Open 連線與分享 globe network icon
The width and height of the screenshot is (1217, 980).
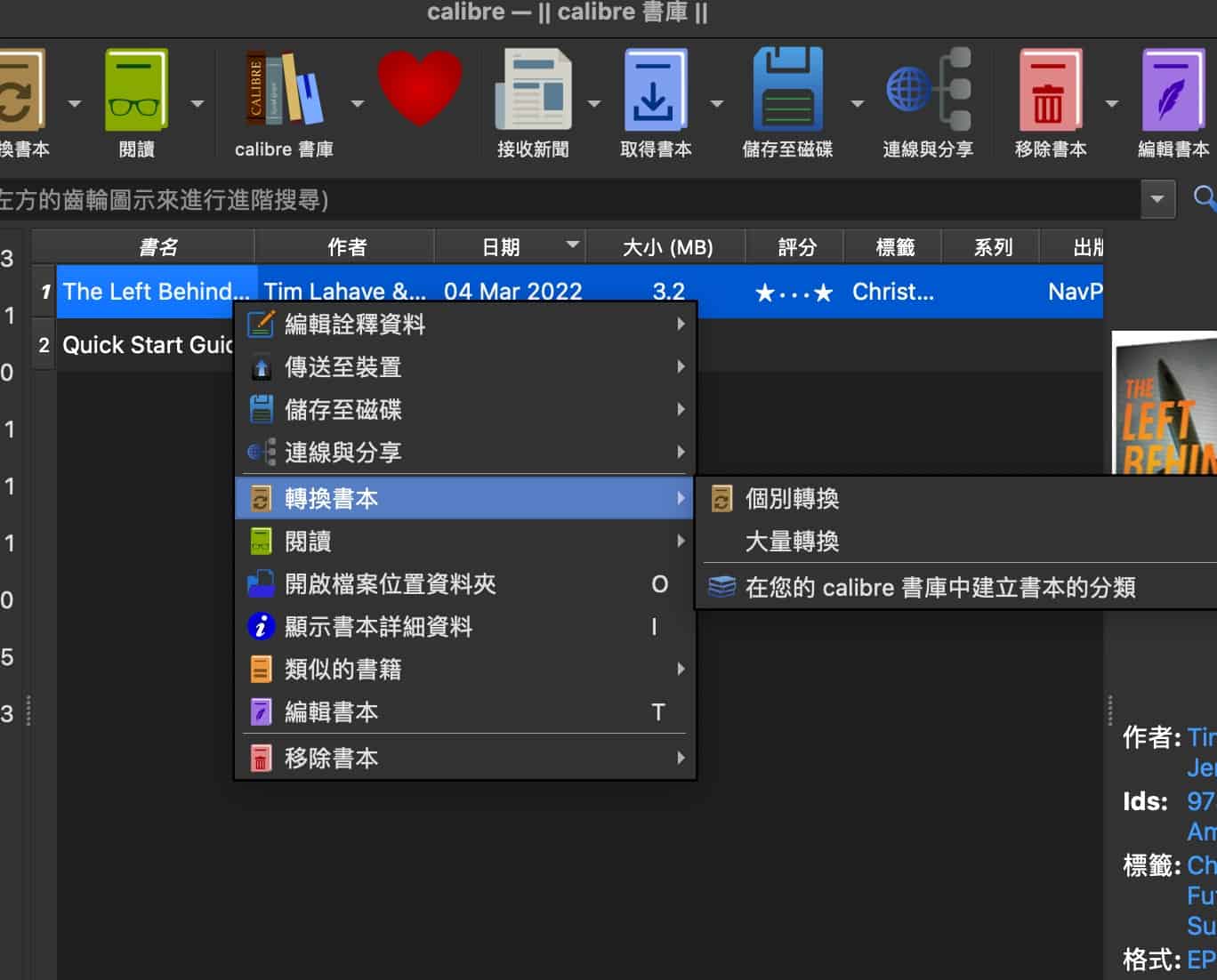coord(927,91)
